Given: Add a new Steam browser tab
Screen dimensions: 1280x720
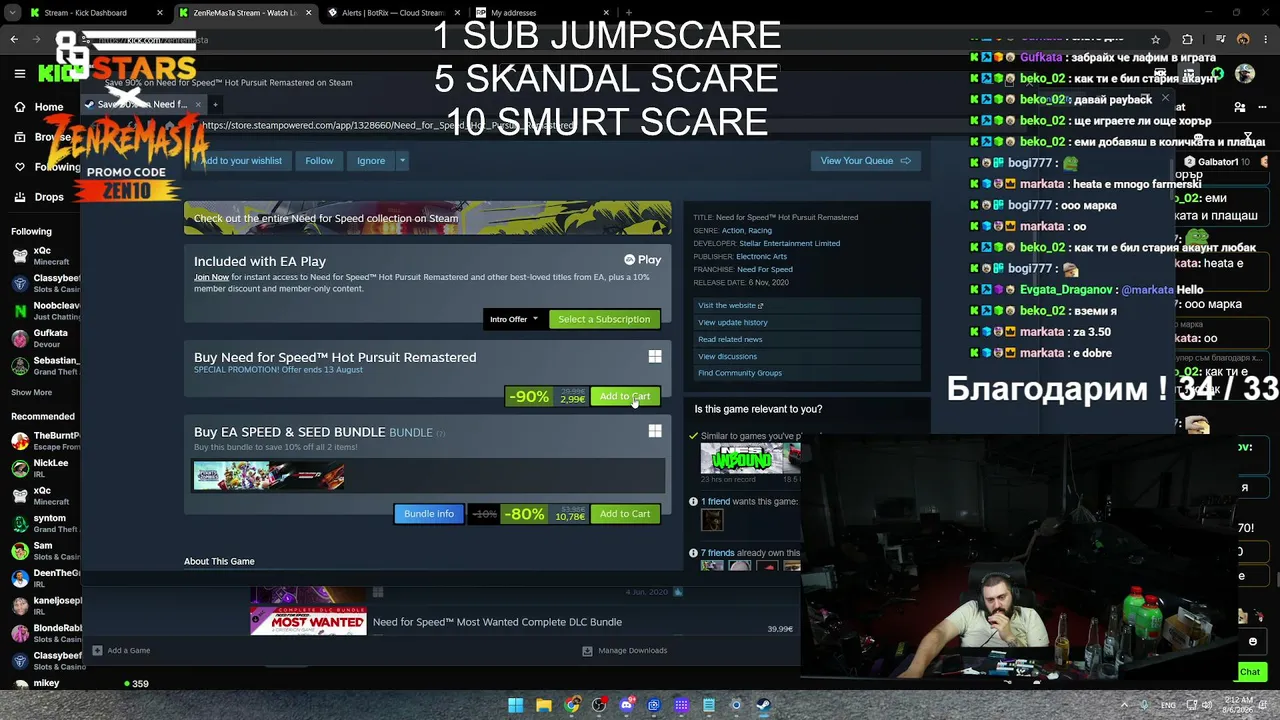Looking at the screenshot, I should [x=215, y=104].
